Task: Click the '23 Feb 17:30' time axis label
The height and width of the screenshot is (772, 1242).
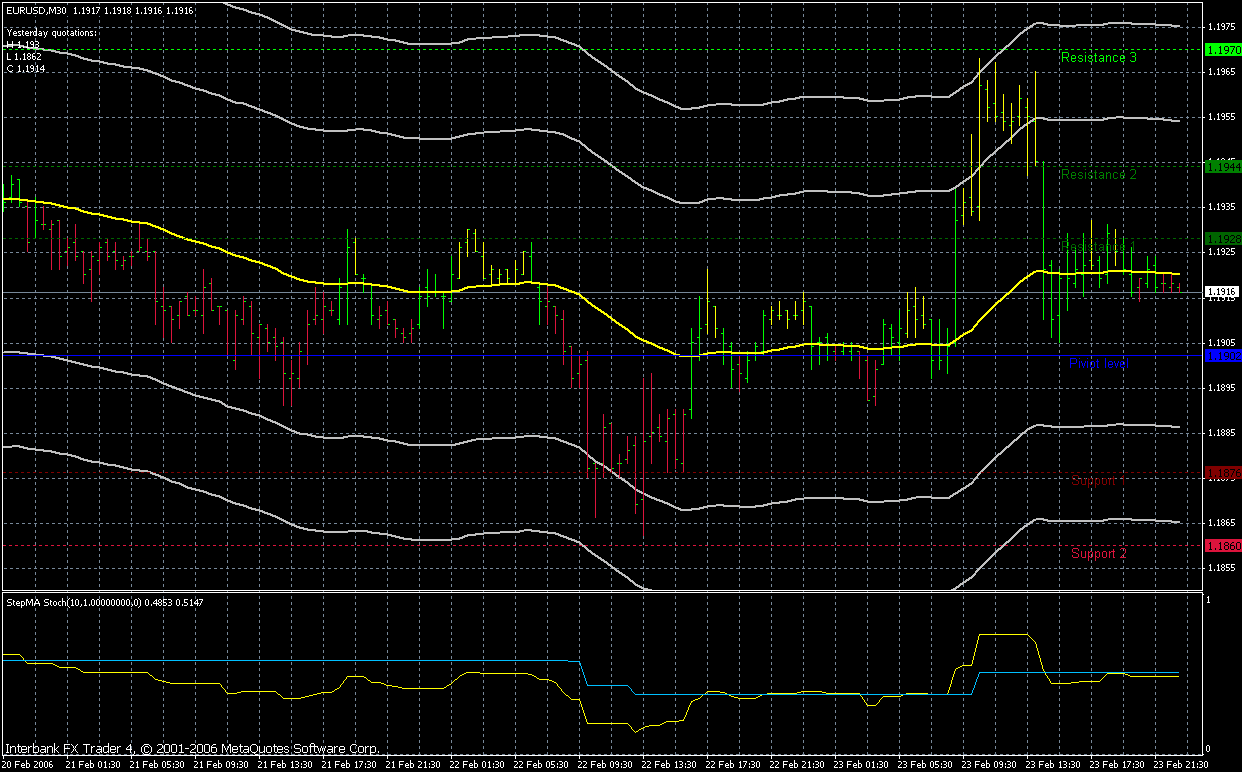Action: click(x=1118, y=764)
